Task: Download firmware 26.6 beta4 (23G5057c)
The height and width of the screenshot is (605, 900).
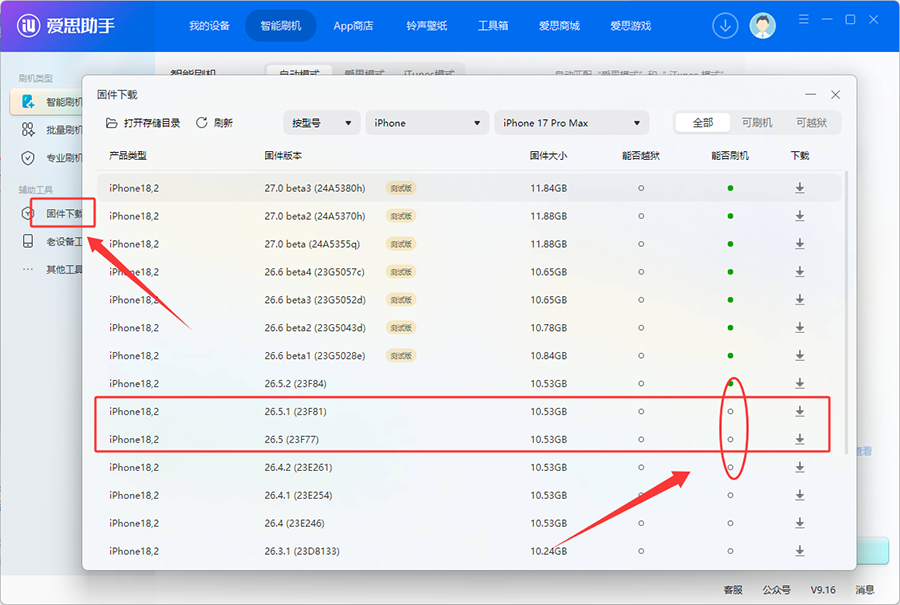Action: click(800, 272)
